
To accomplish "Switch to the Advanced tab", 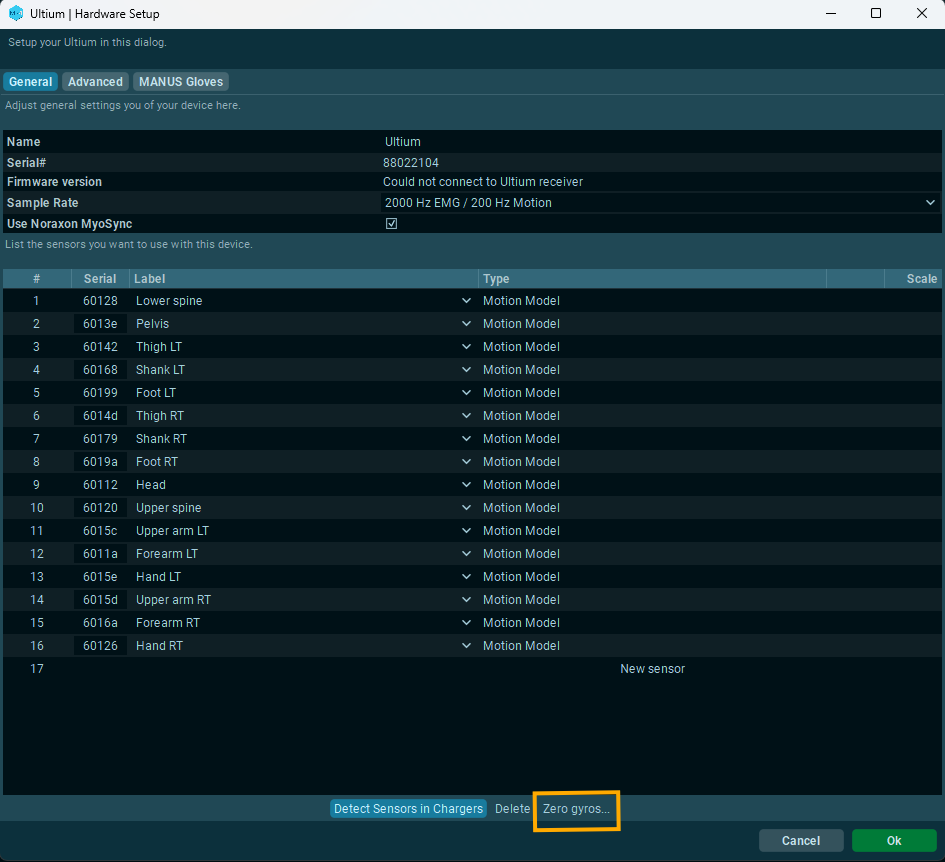I will 95,82.
